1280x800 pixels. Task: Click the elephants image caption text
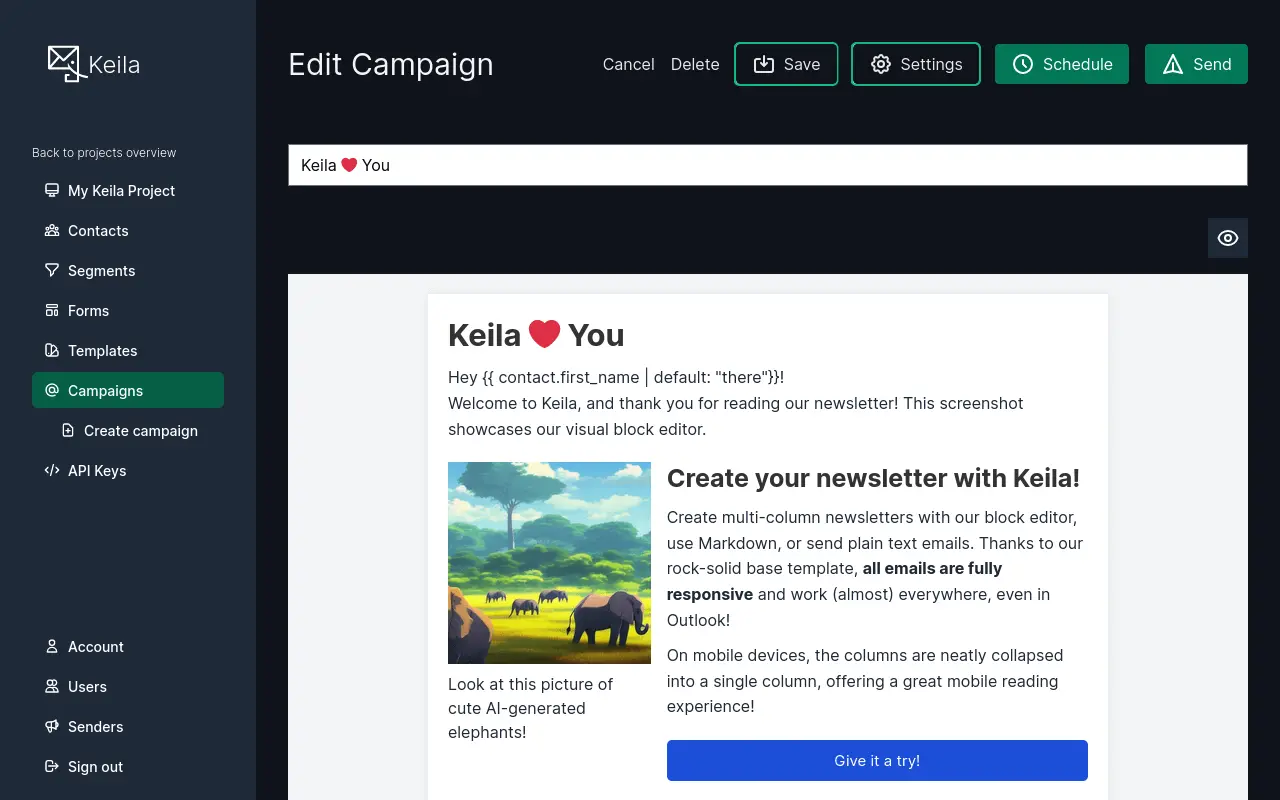coord(531,708)
